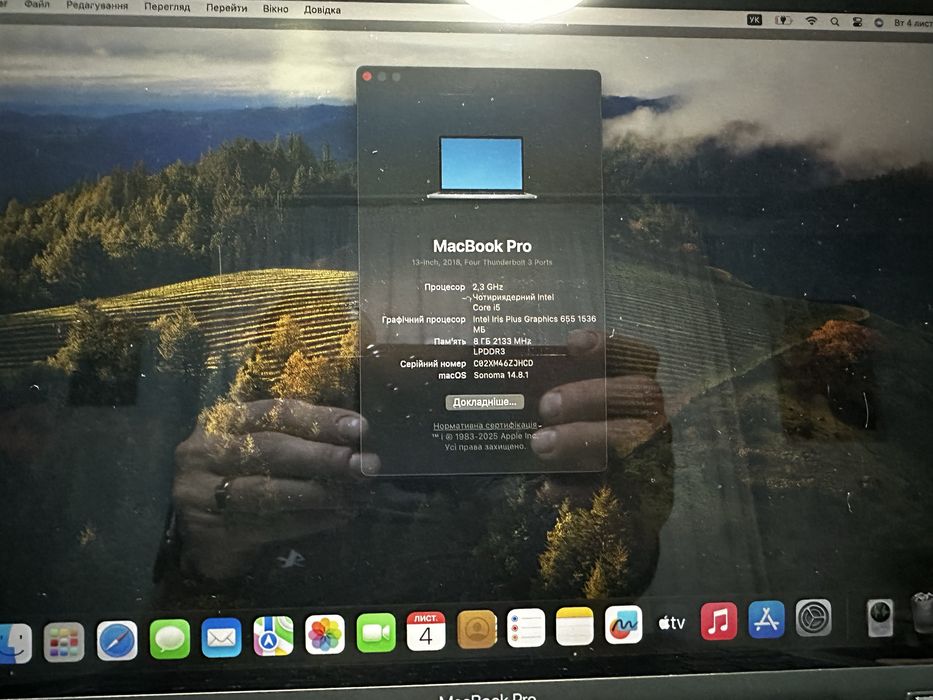Open Contacts from the Dock
933x700 pixels.
coord(477,629)
